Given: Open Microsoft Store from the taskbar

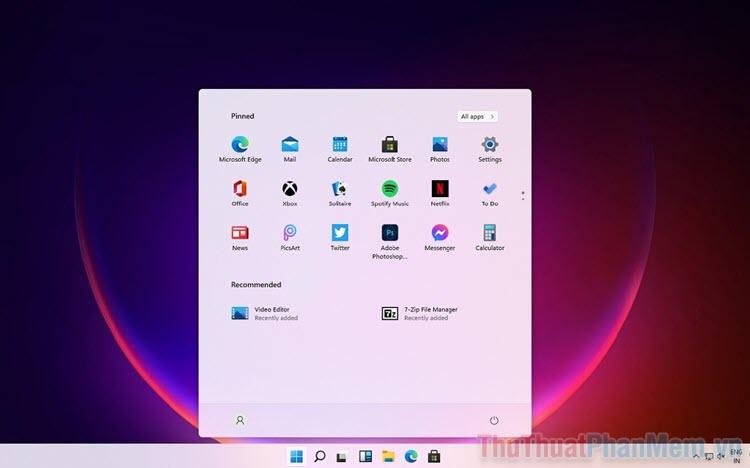Looking at the screenshot, I should tap(434, 457).
